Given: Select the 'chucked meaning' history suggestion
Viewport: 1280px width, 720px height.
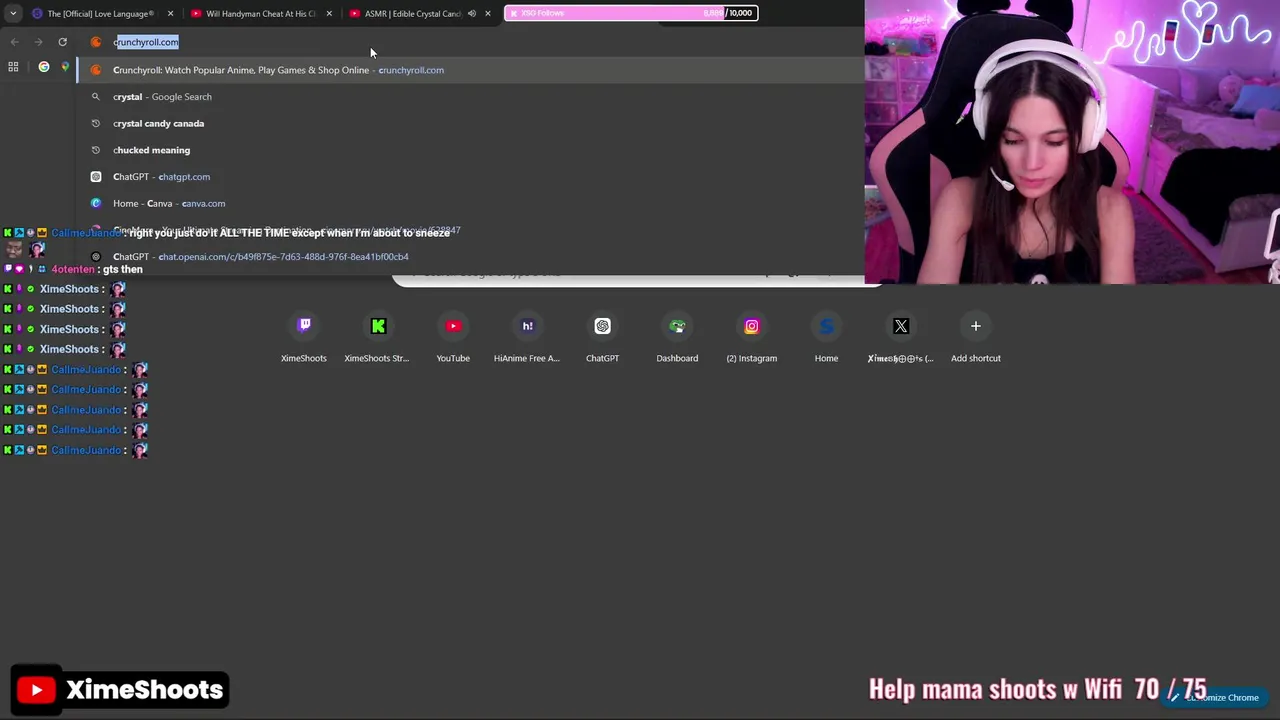Looking at the screenshot, I should 470,150.
